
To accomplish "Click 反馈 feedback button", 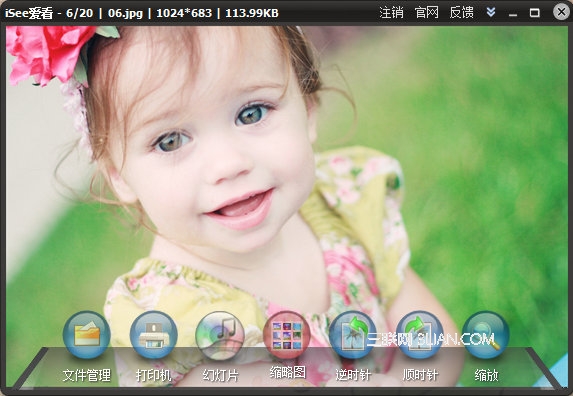I will click(x=462, y=13).
